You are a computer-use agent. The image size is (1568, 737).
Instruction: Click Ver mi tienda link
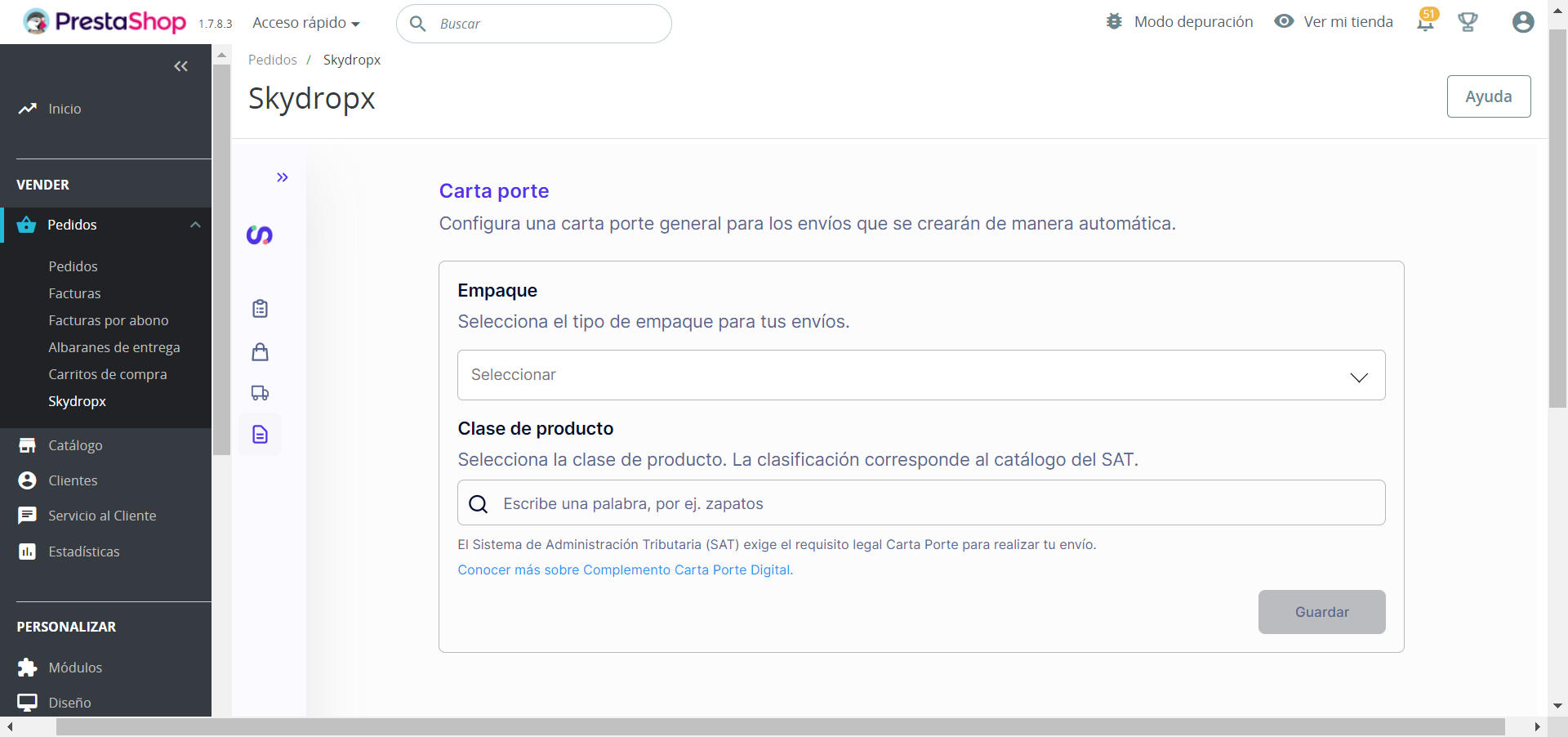[x=1348, y=22]
